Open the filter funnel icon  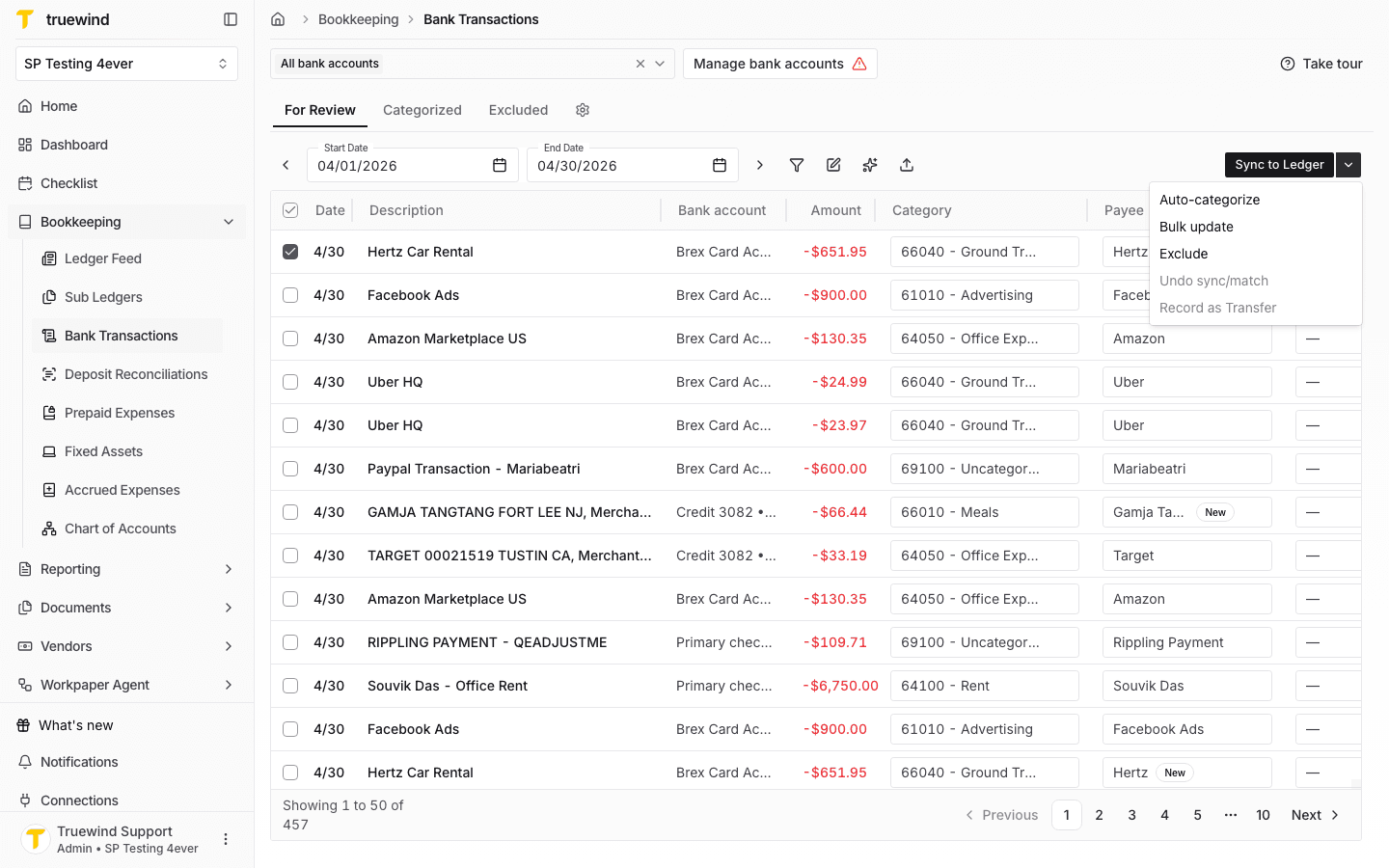797,165
